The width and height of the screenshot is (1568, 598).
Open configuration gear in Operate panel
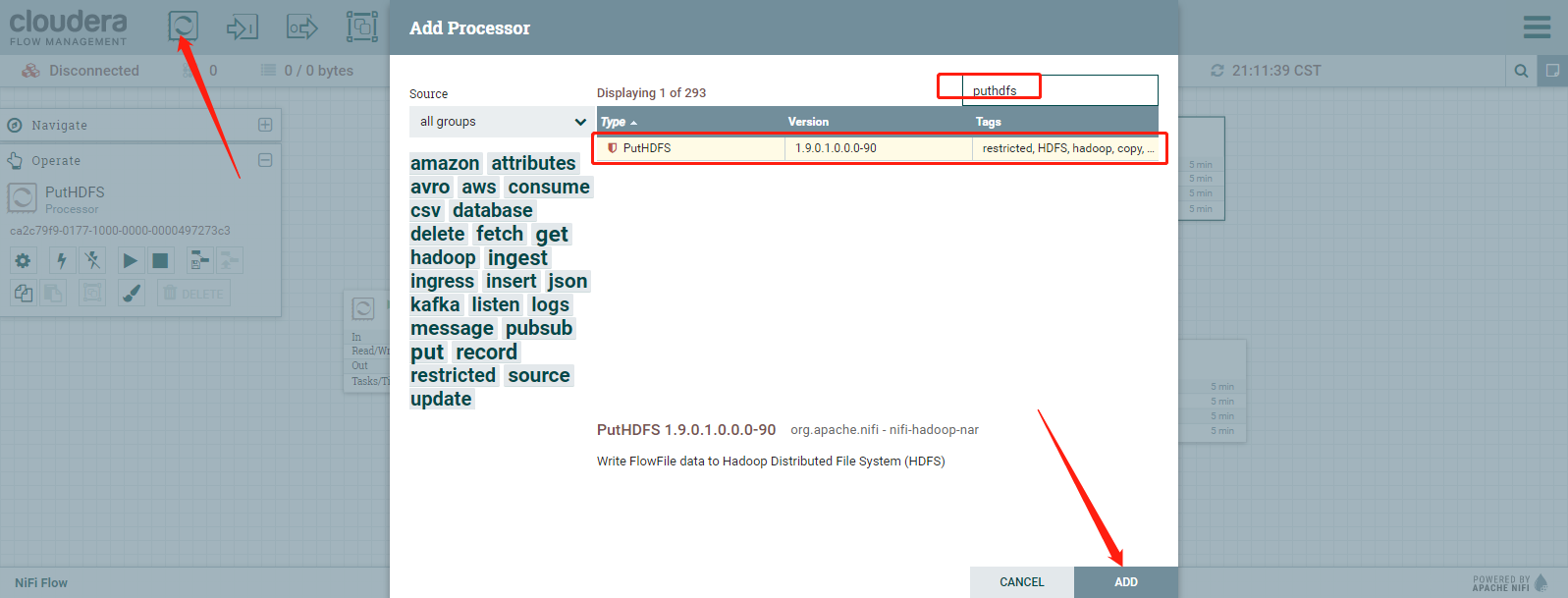click(23, 260)
